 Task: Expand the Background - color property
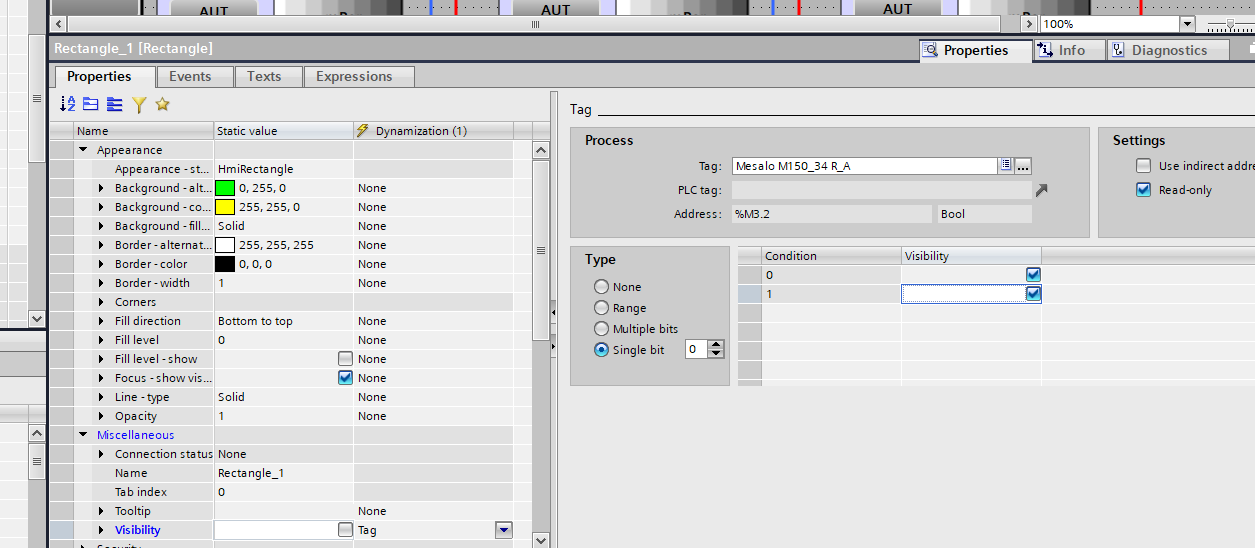click(x=101, y=207)
